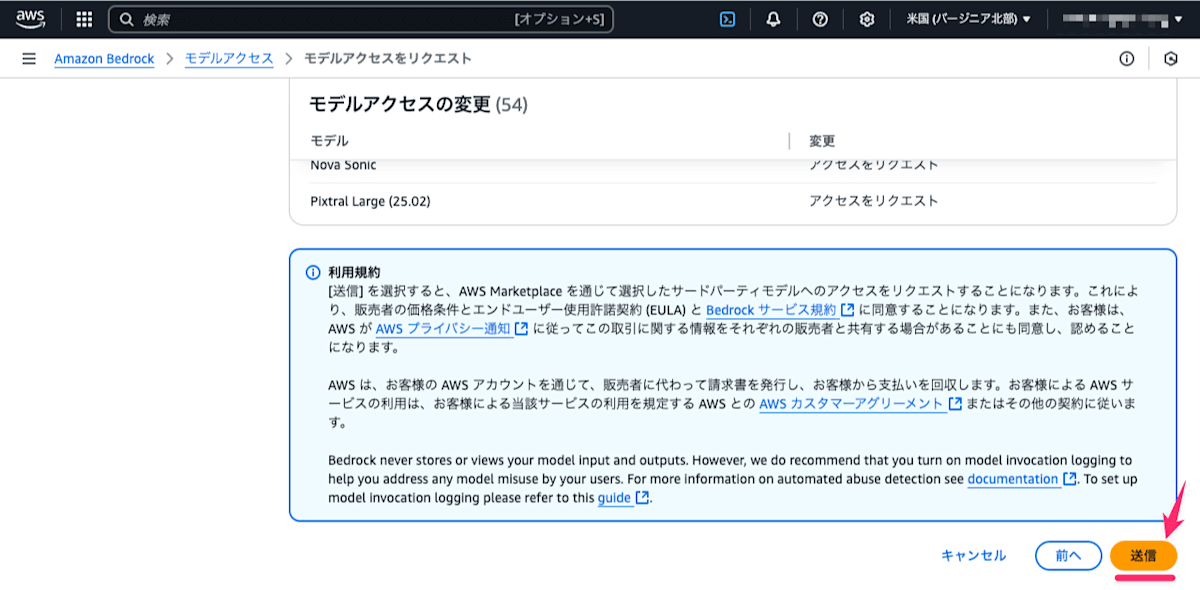Open the abuse detection documentation link
This screenshot has height=590, width=1200.
tap(1021, 479)
